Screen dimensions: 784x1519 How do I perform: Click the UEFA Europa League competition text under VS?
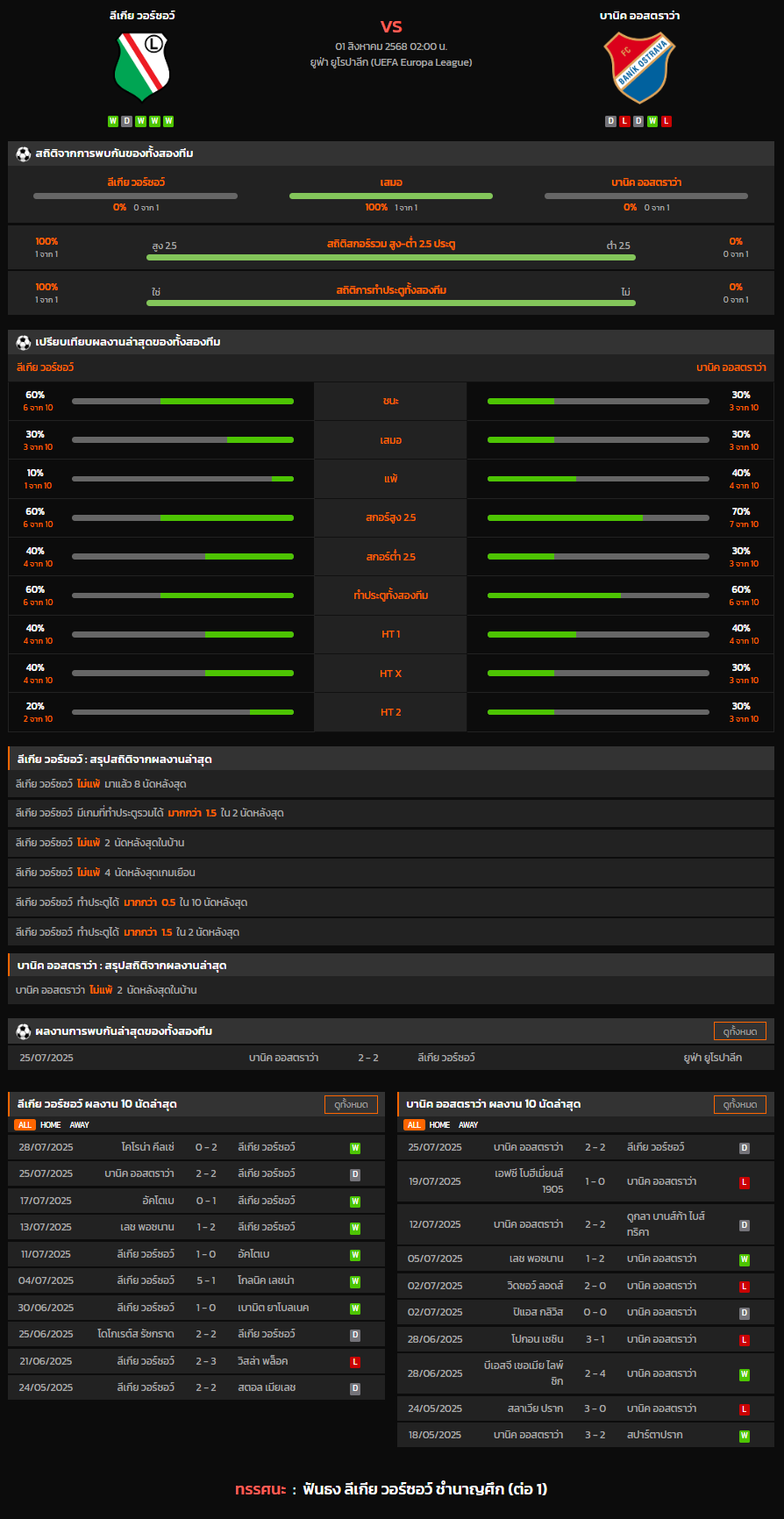click(391, 62)
